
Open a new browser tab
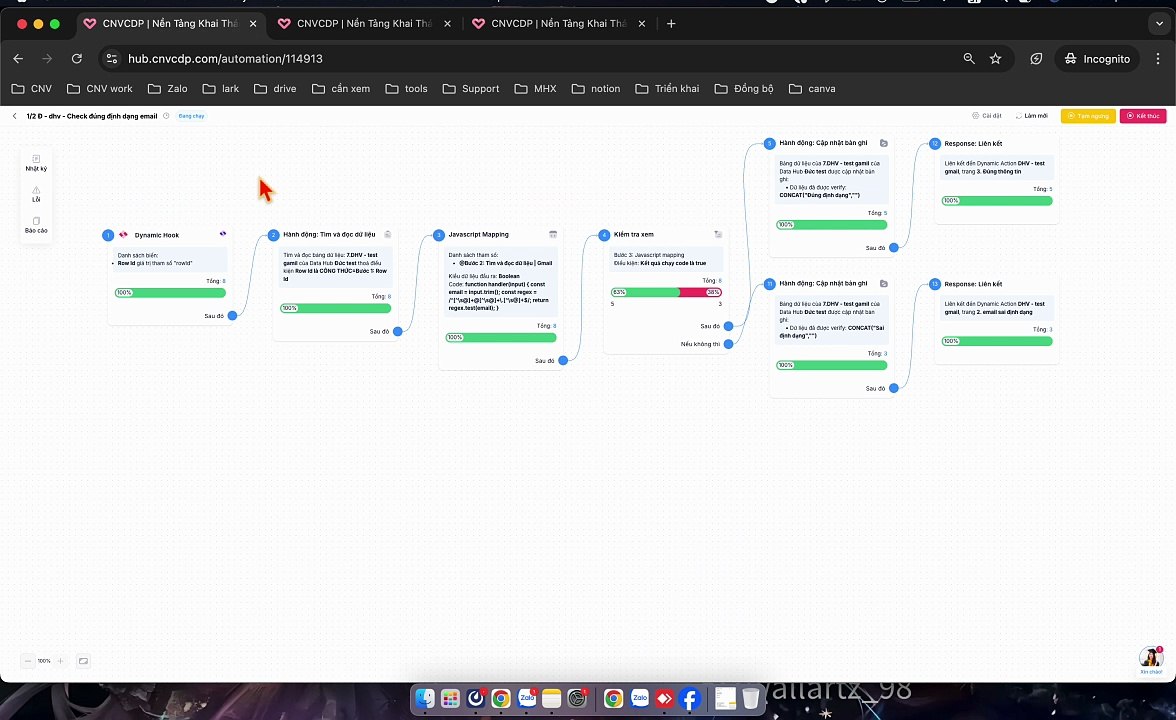[670, 24]
